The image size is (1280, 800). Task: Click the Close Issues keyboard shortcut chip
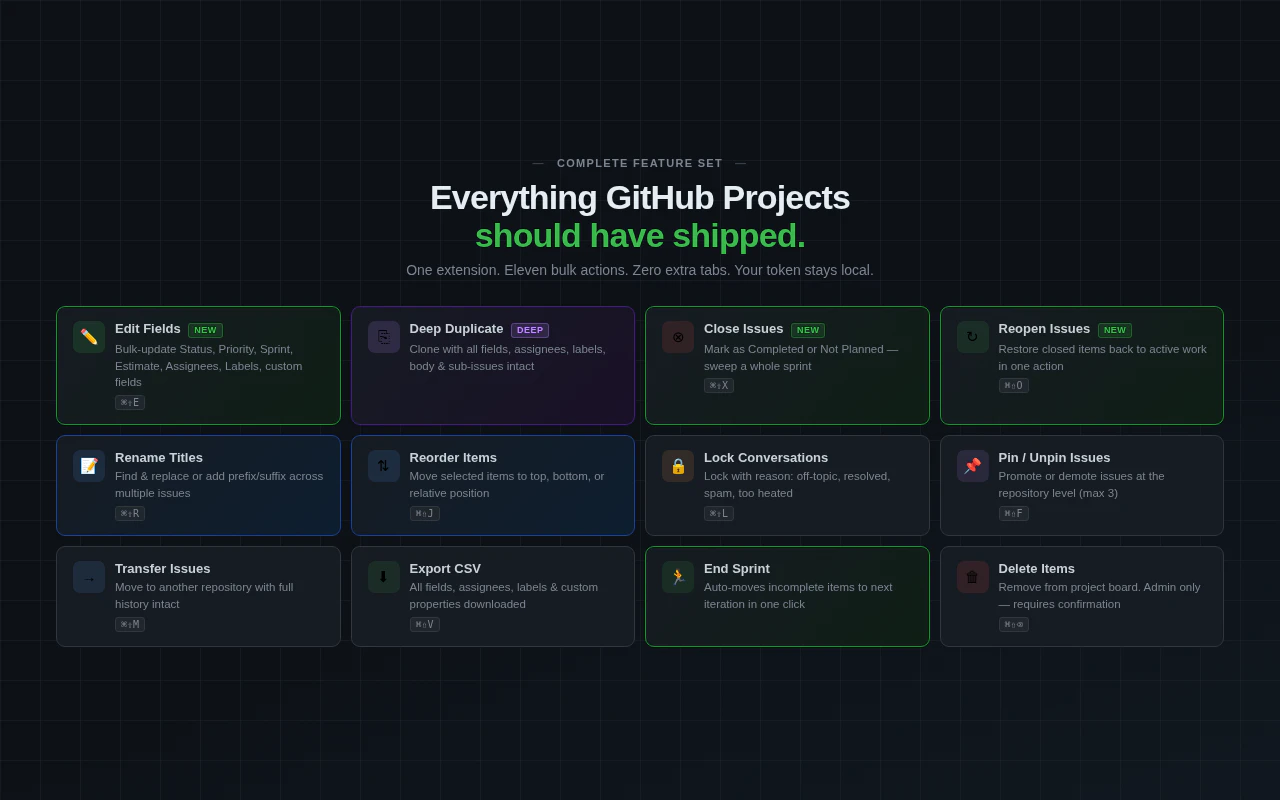tap(719, 386)
